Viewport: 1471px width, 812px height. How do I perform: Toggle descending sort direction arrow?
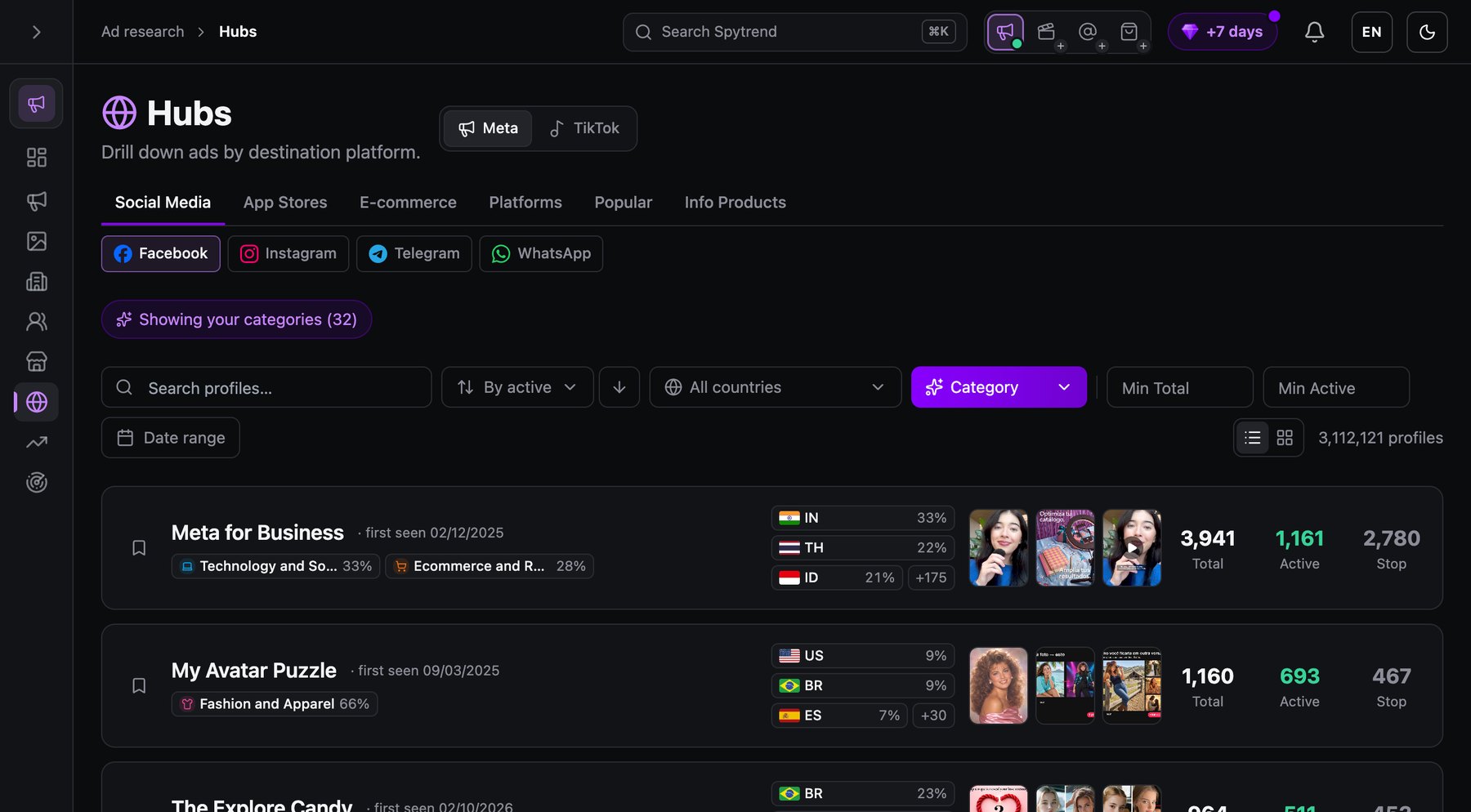click(x=619, y=387)
